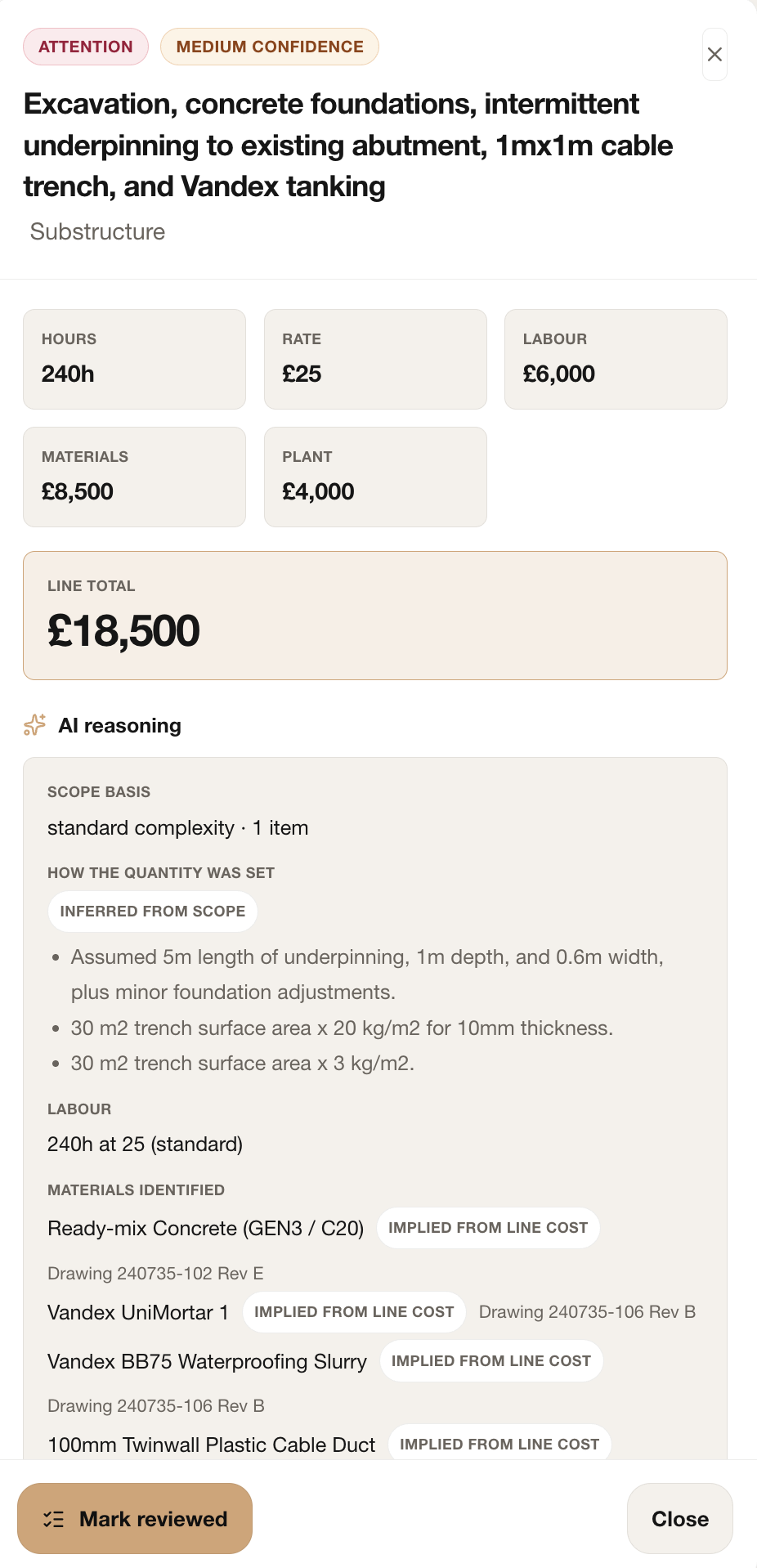Click the Close button at bottom
Screen dimensions: 757x1568
pos(680,1518)
